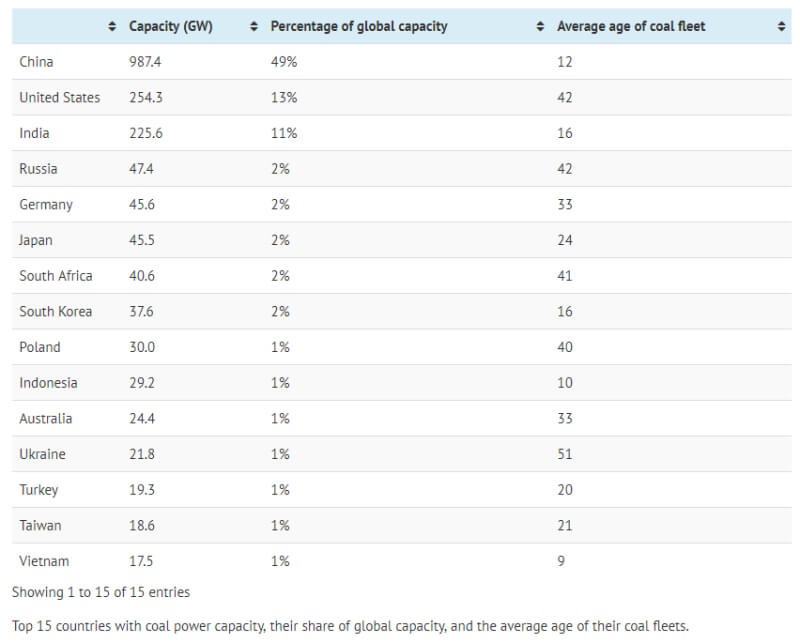Click the 'Showing 1 to 15 of 15 entries' text

pos(101,592)
